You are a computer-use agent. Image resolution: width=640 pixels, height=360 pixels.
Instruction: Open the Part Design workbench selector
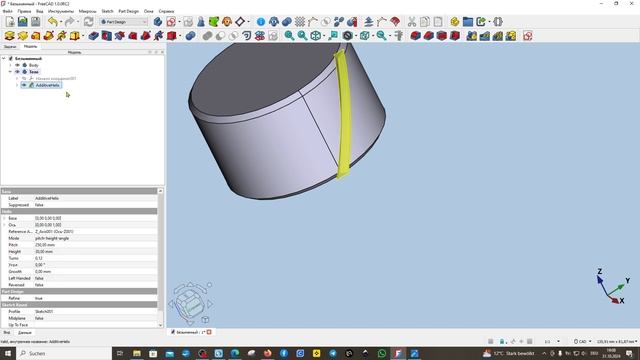(123, 22)
